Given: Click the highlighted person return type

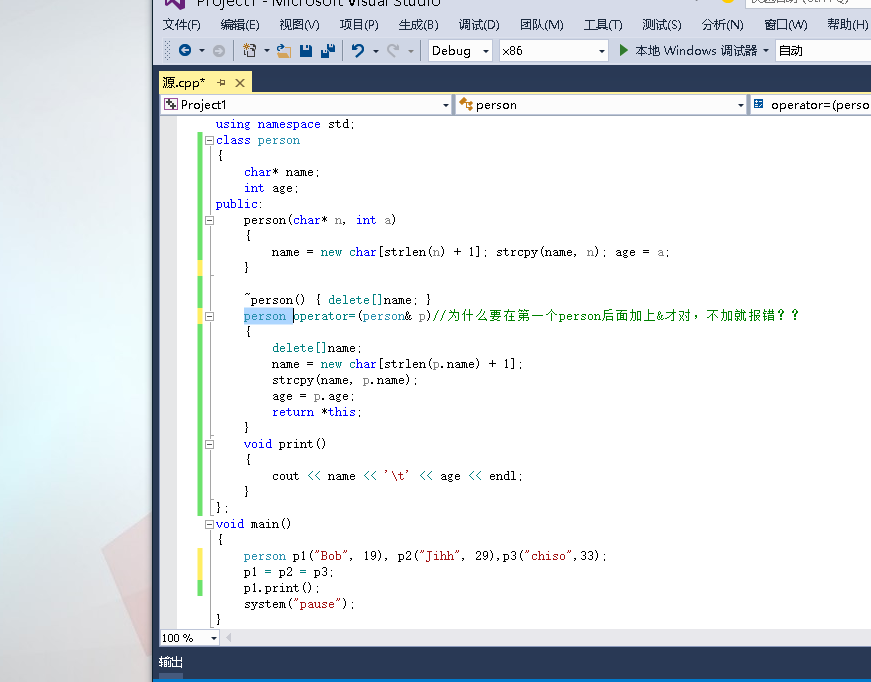Looking at the screenshot, I should pyautogui.click(x=264, y=316).
